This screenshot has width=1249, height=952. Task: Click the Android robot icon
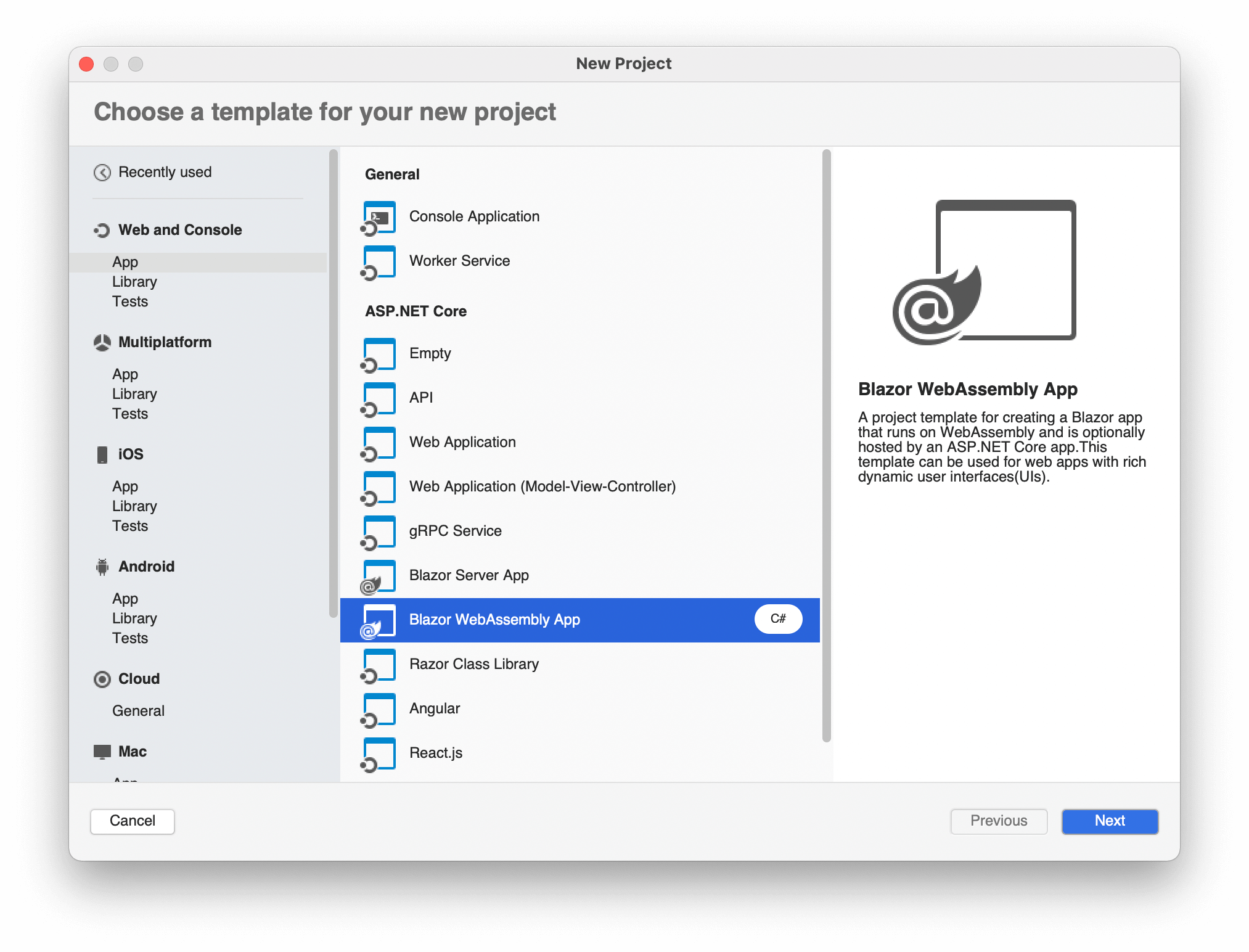click(102, 567)
